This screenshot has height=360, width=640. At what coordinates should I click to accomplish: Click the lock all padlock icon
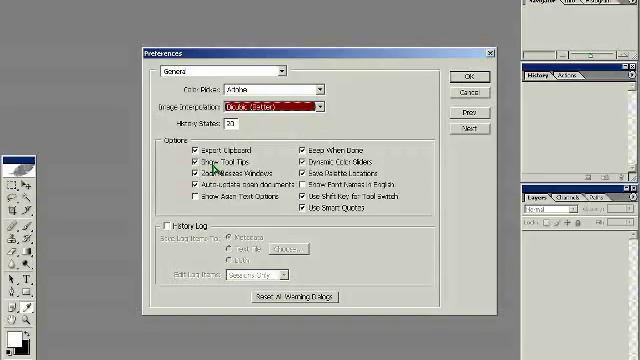tap(578, 223)
